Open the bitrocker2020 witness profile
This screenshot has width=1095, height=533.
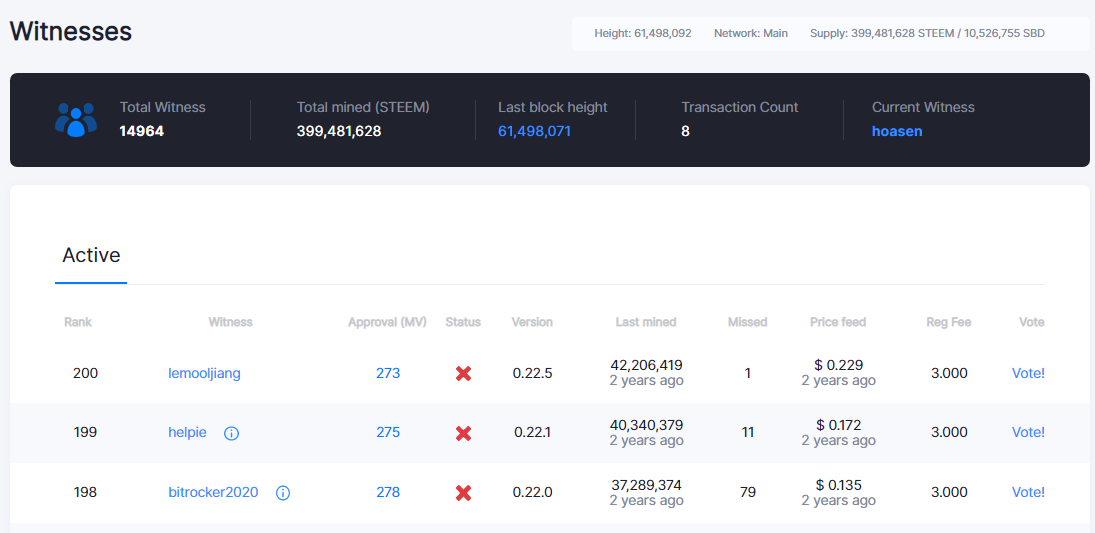click(213, 492)
